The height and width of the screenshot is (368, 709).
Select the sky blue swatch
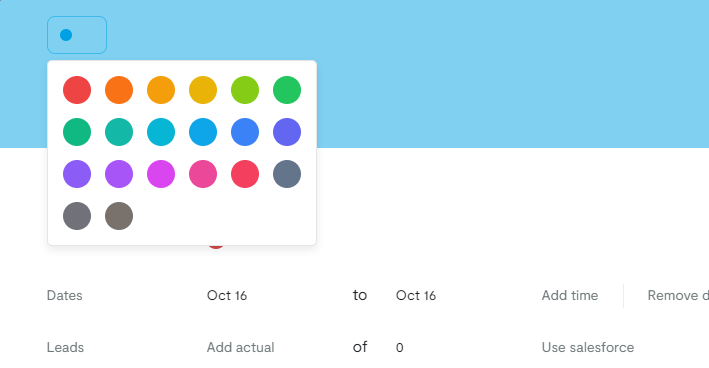(x=203, y=132)
